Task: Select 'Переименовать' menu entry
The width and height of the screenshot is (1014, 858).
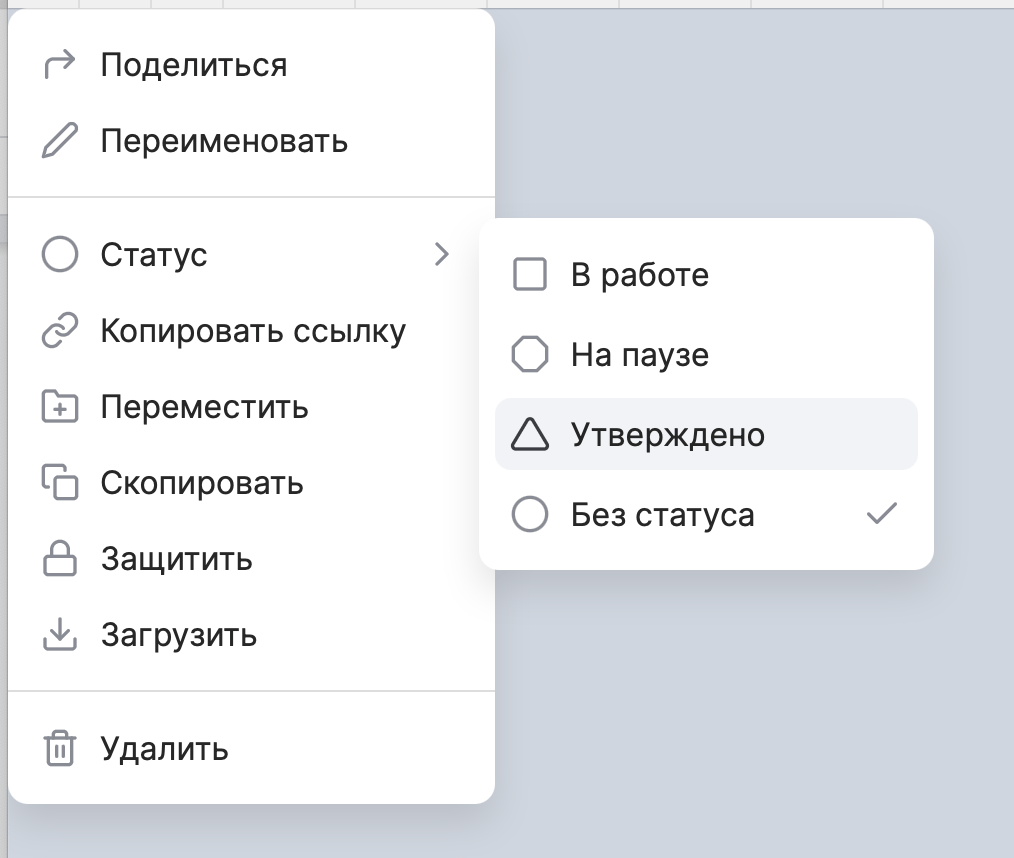Action: (224, 141)
